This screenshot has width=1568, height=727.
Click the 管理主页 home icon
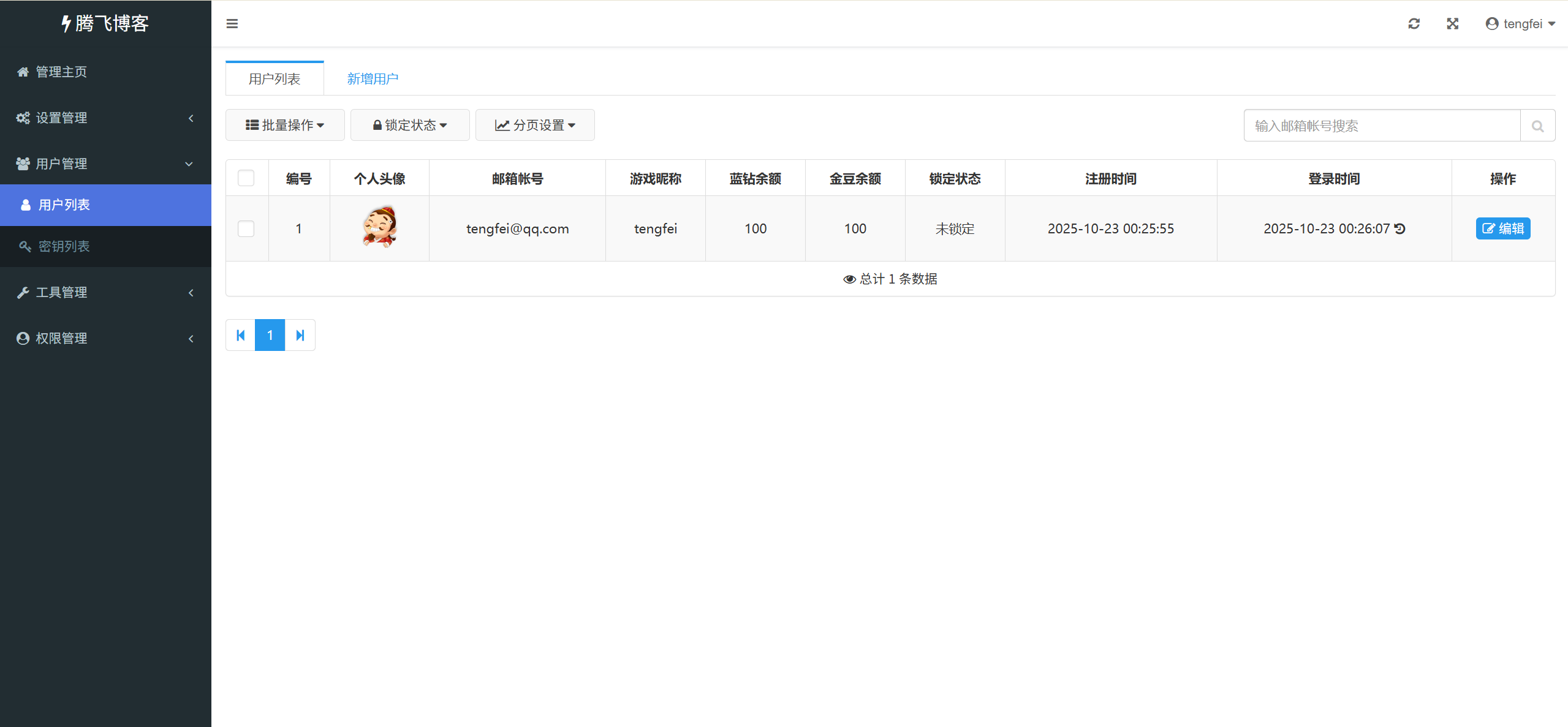23,72
